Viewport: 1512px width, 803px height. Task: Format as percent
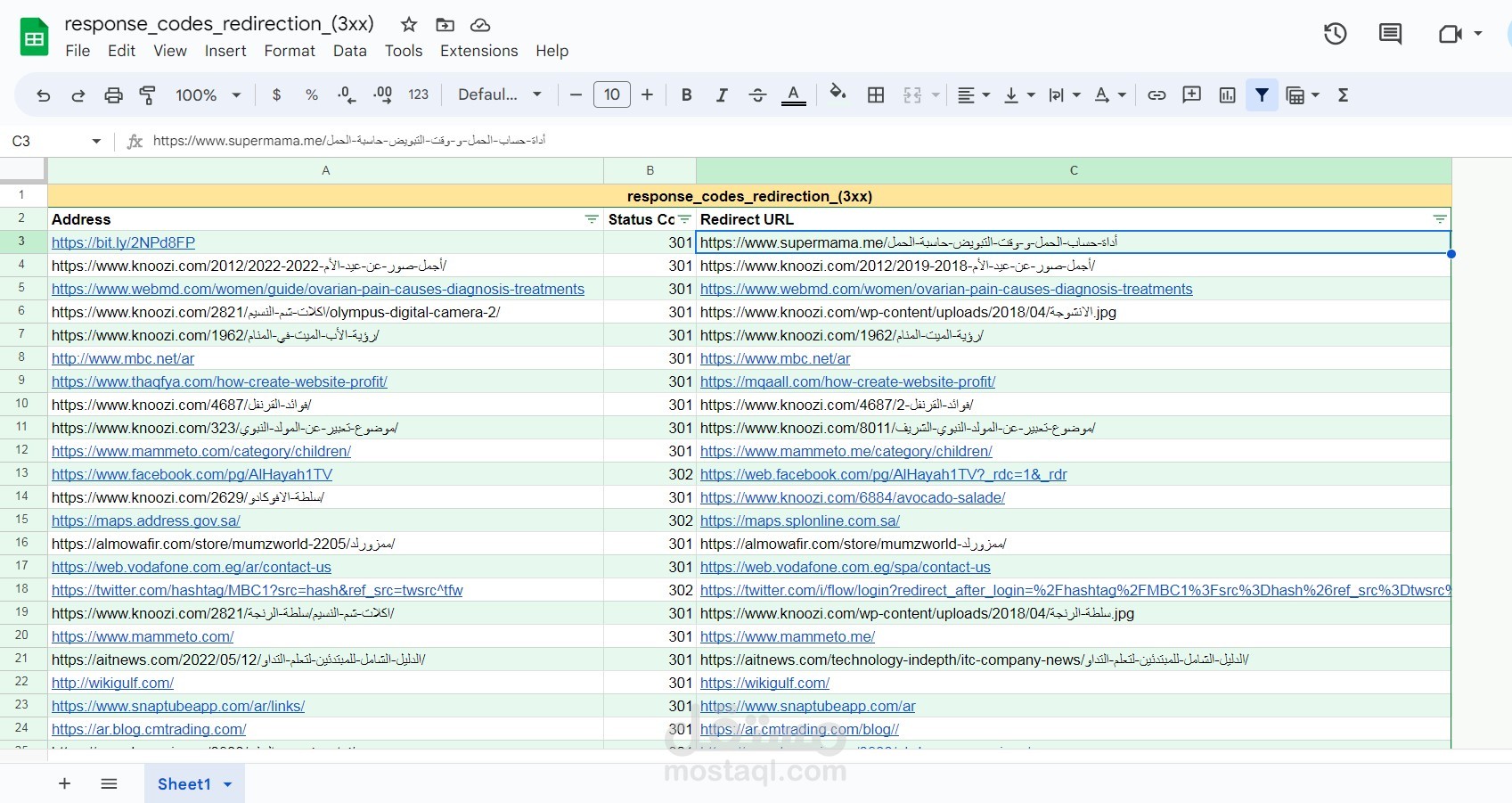[312, 95]
